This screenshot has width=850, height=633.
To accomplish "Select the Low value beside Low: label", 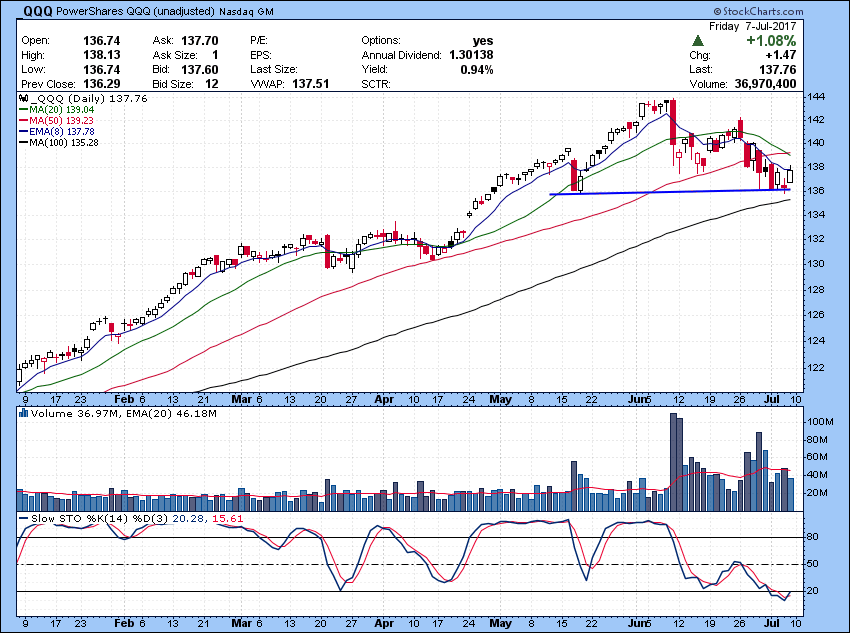I will 101,69.
